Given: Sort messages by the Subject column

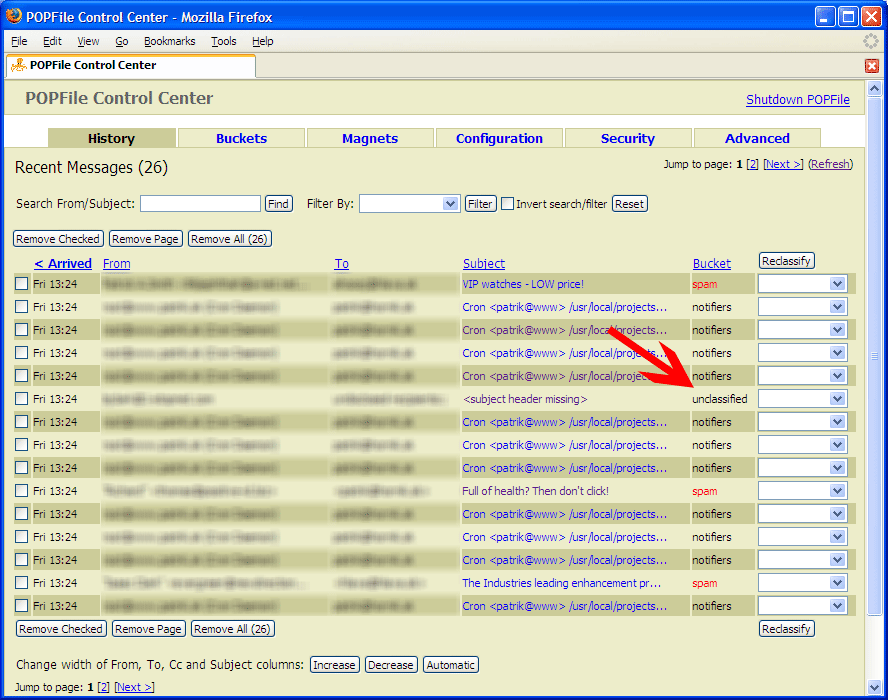Looking at the screenshot, I should coord(484,264).
